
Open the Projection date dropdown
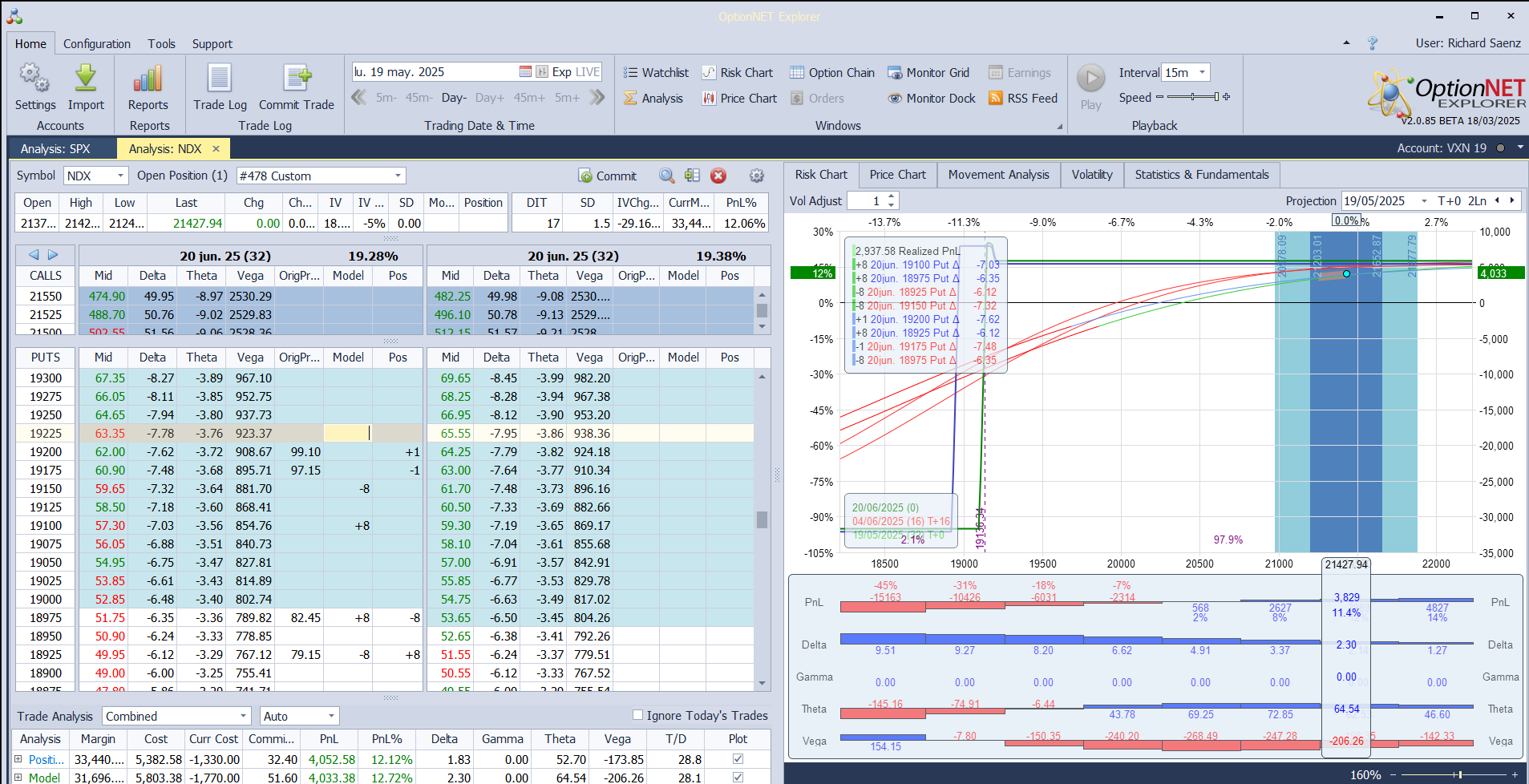1424,201
